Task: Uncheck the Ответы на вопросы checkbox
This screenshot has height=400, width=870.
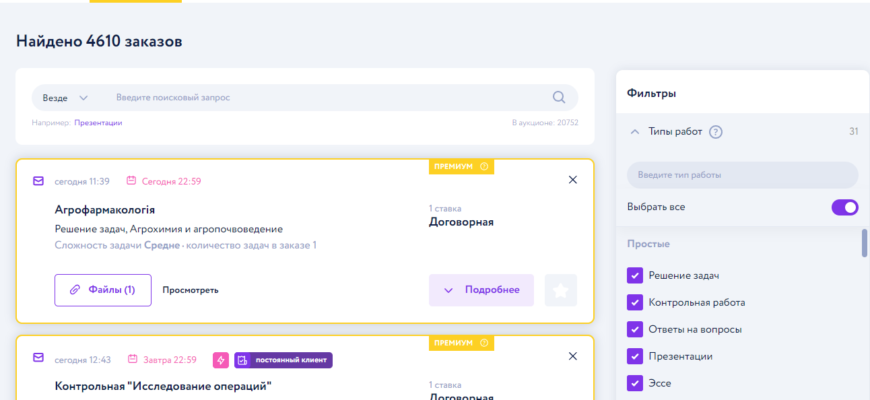Action: pos(635,329)
